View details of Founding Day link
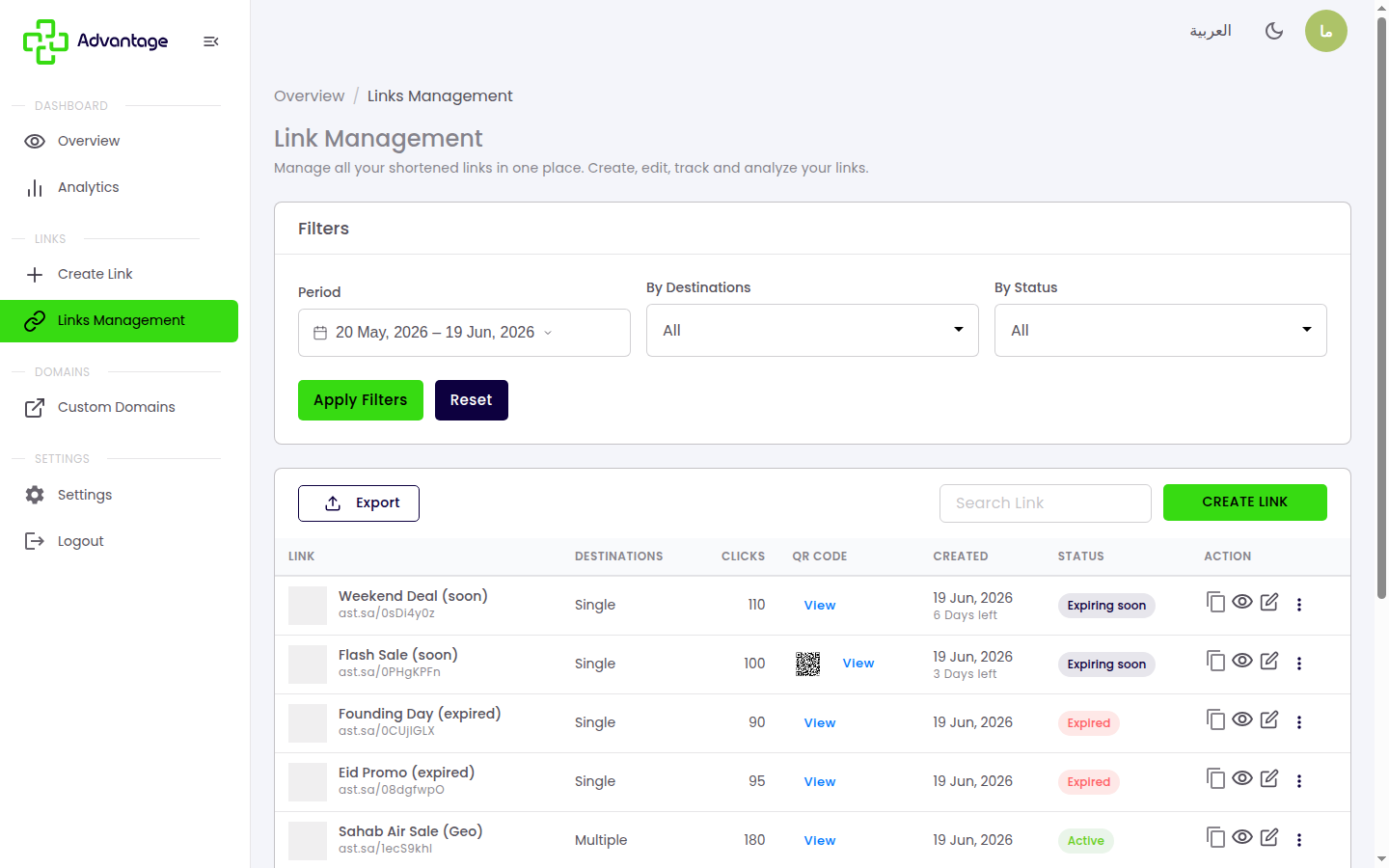 pos(1242,719)
